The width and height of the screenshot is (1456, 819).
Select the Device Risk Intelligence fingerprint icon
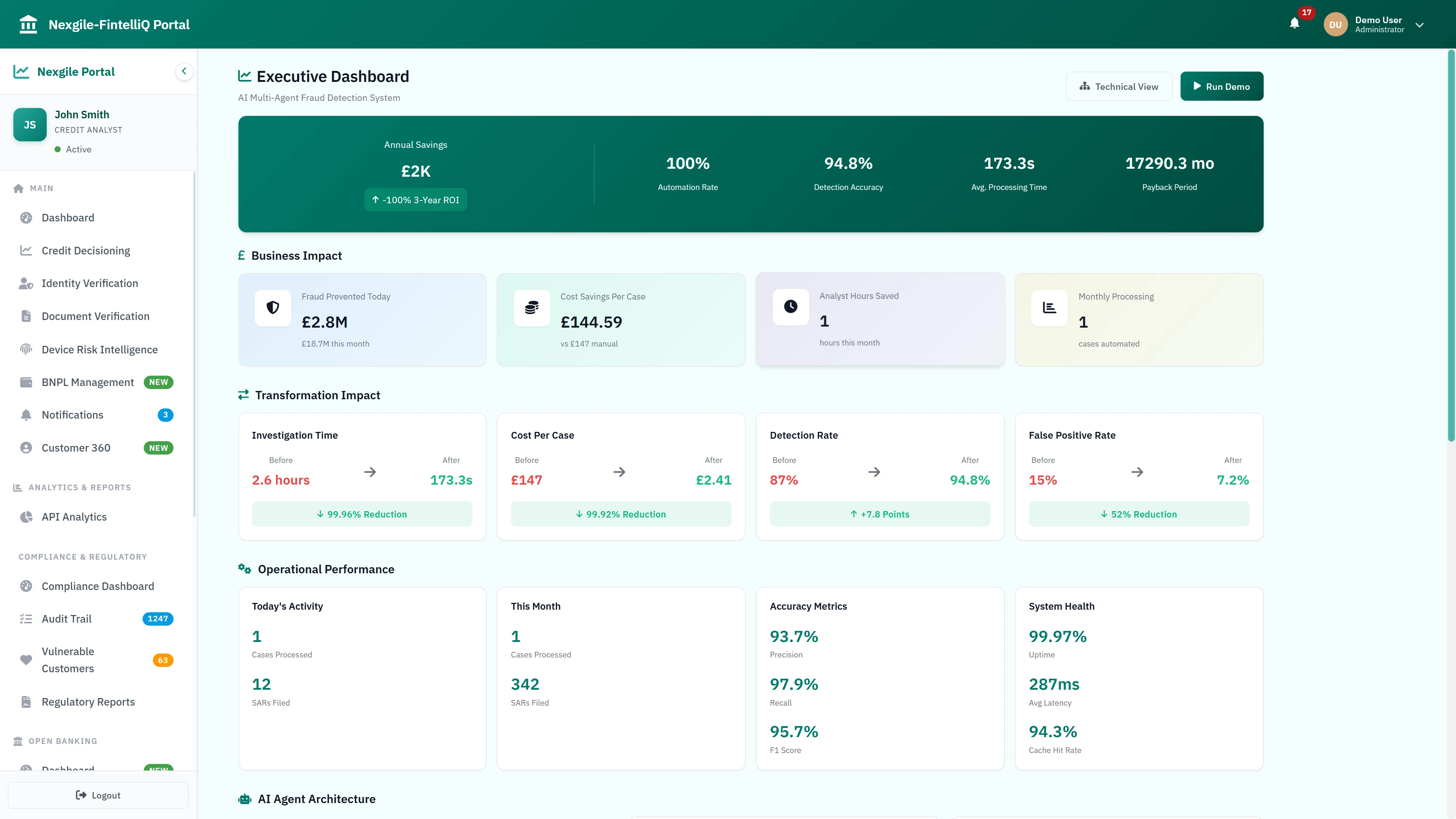(x=26, y=349)
